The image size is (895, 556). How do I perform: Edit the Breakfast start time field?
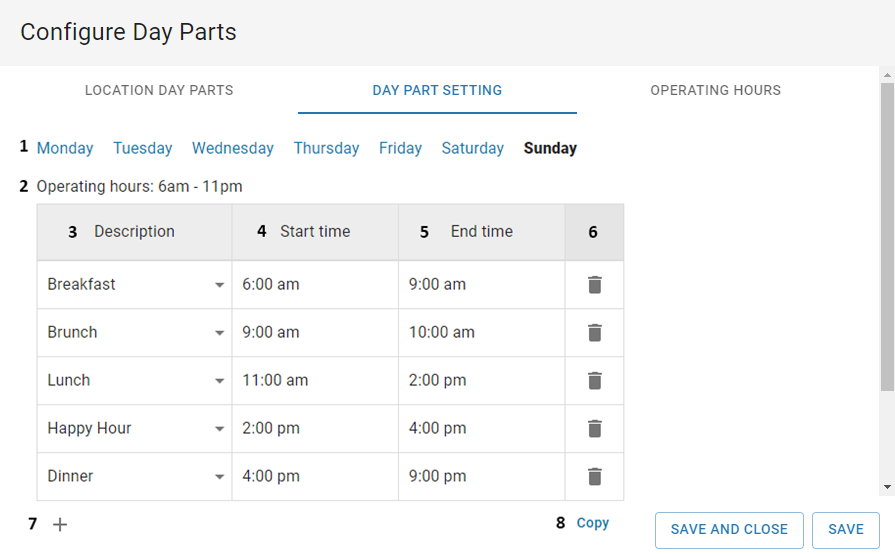(x=314, y=285)
